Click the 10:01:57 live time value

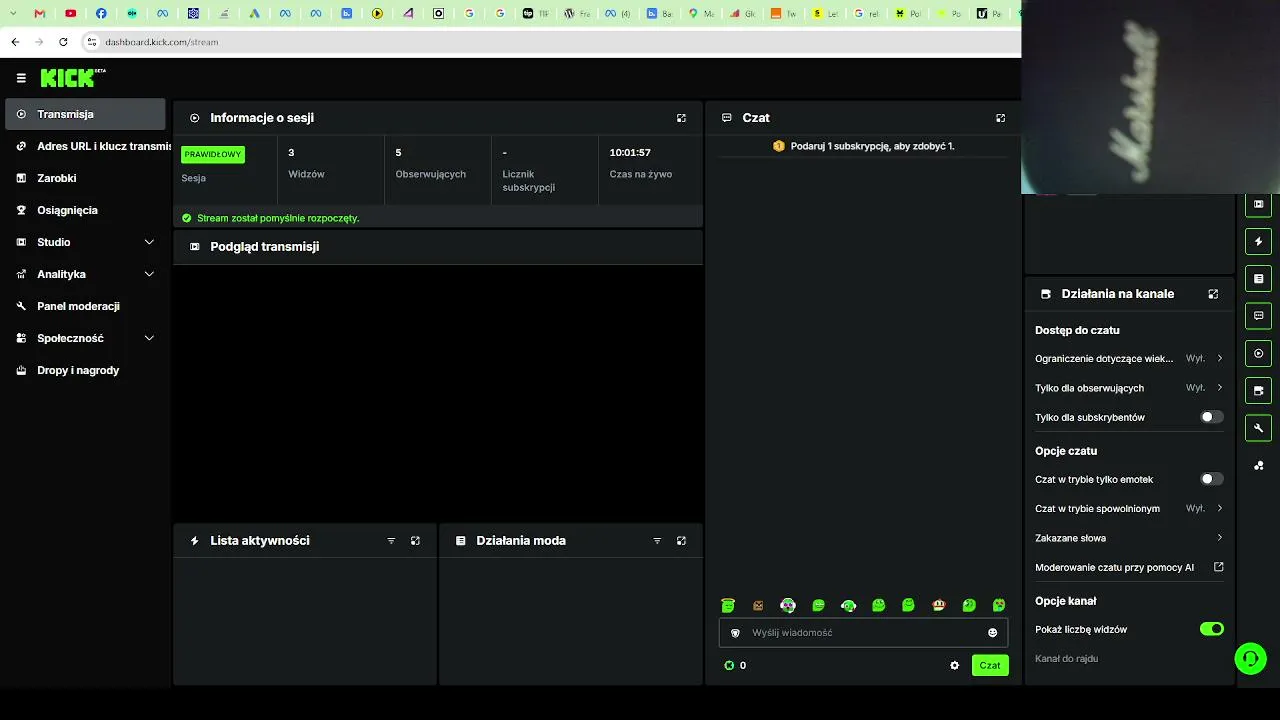[x=630, y=153]
